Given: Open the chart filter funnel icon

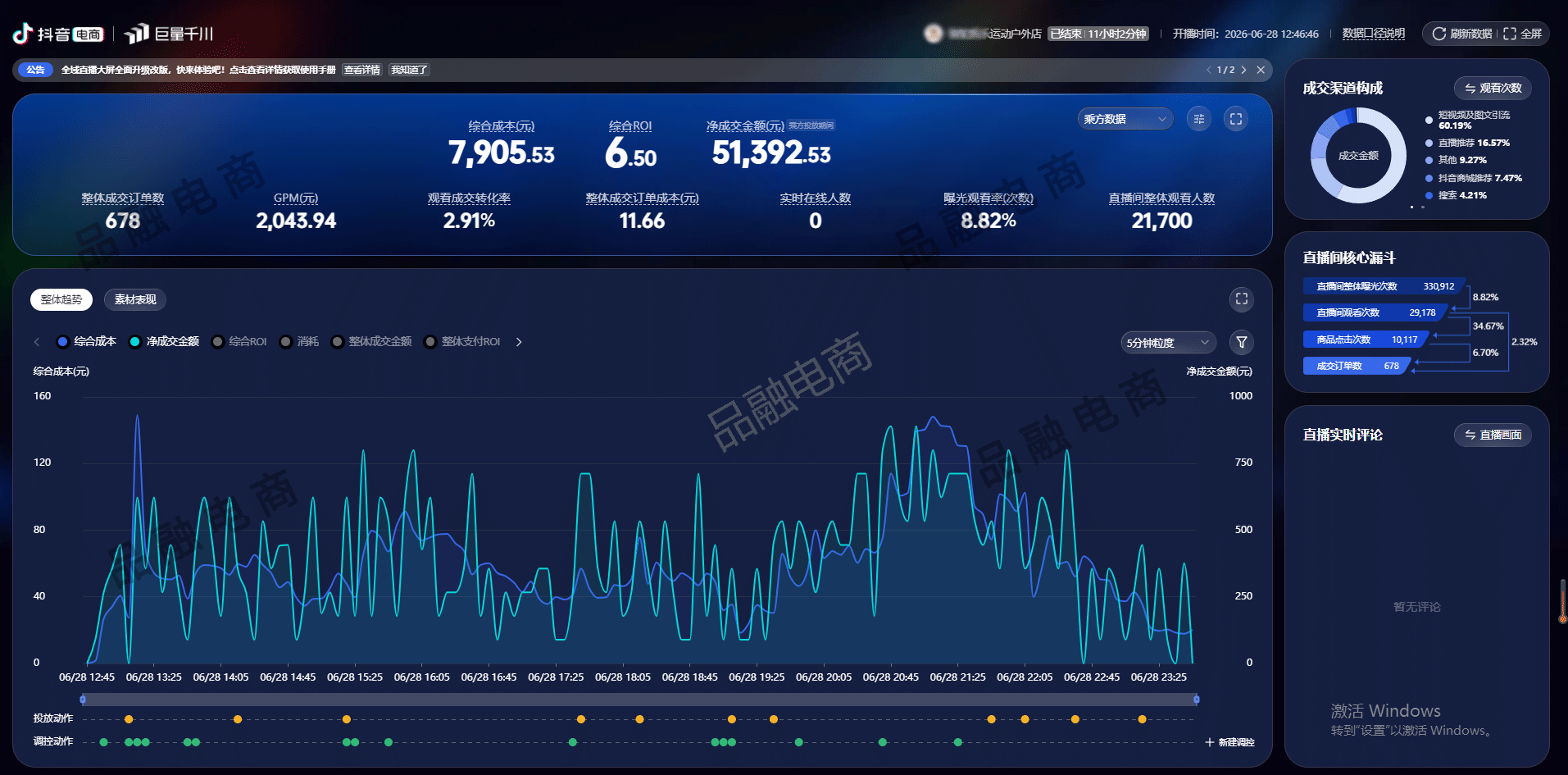Looking at the screenshot, I should point(1242,342).
